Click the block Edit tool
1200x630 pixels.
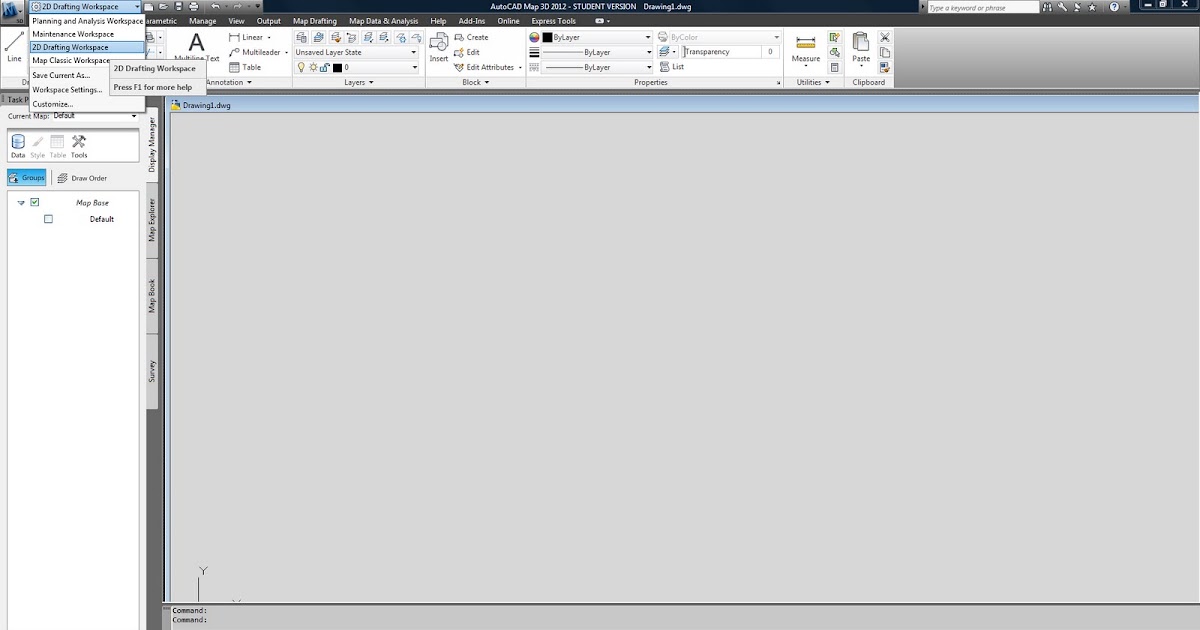(x=467, y=52)
